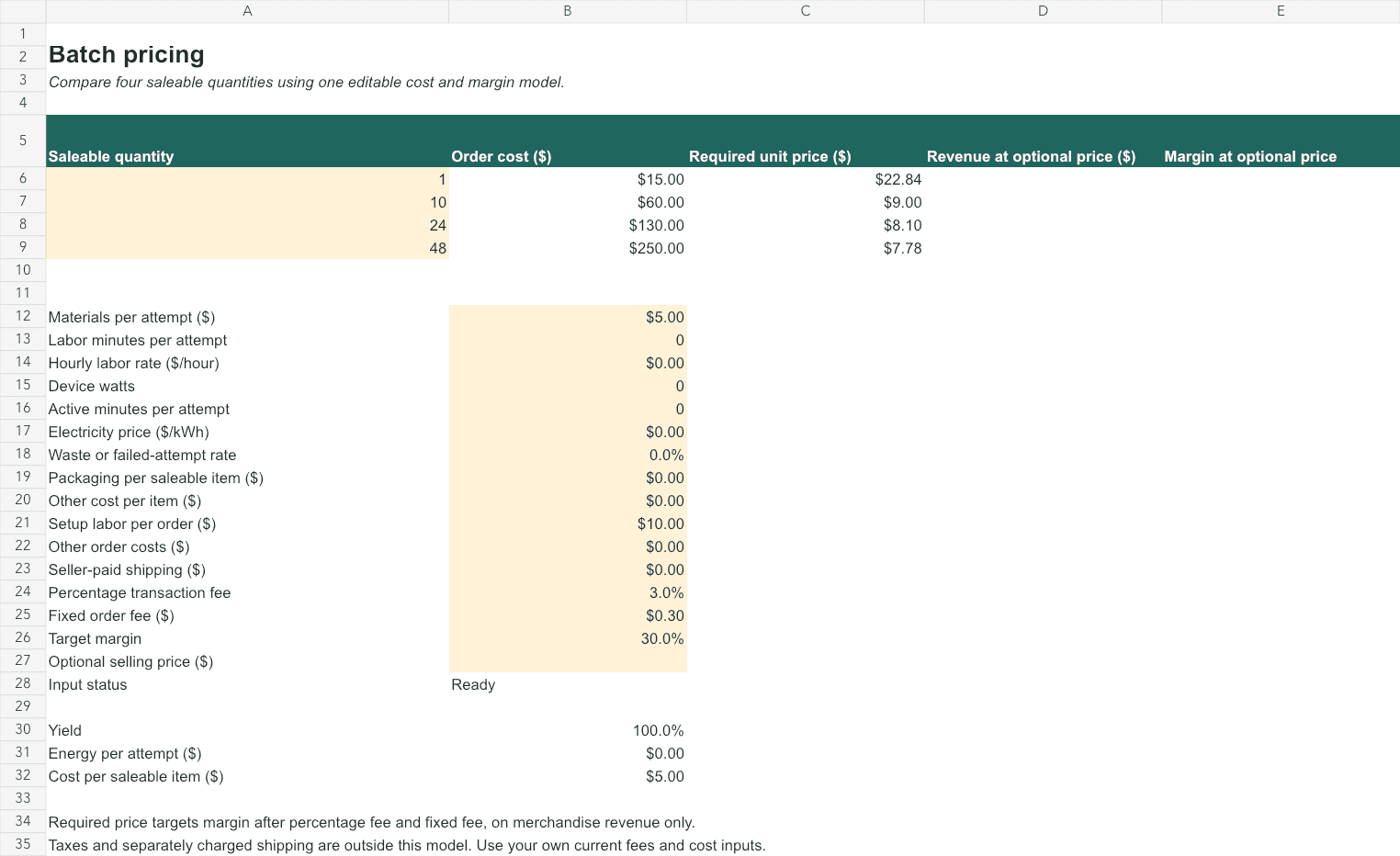Edit the saleable quantity cell containing 10
This screenshot has width=1400, height=856.
click(247, 202)
